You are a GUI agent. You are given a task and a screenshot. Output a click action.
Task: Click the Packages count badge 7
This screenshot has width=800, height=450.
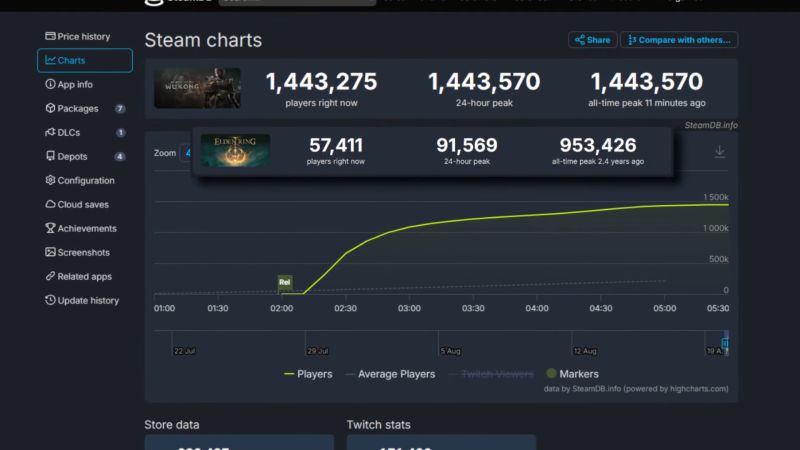120,108
